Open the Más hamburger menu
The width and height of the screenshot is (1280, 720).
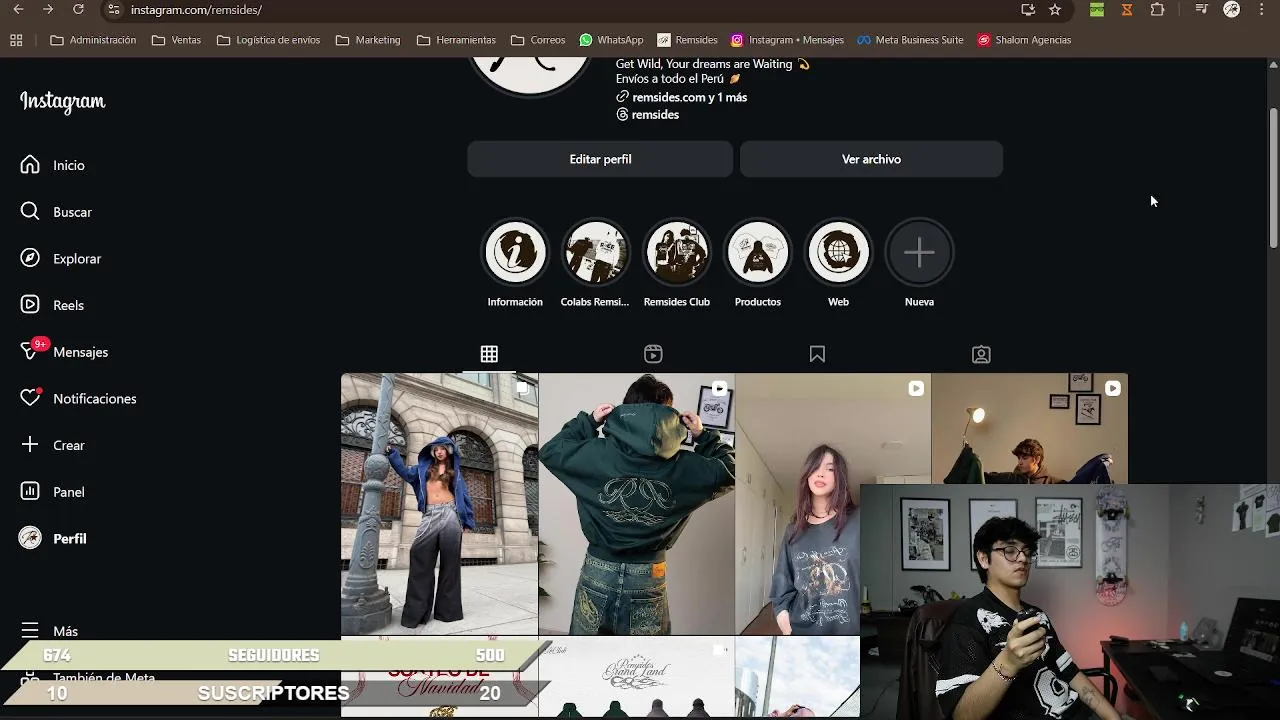point(49,631)
